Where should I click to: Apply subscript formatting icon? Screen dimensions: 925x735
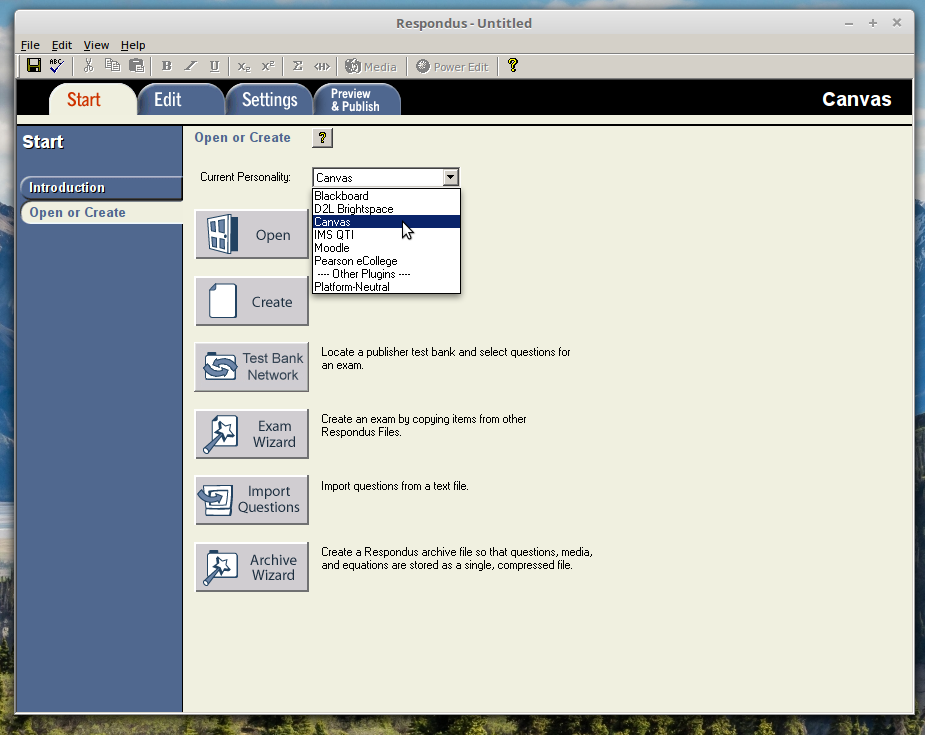coord(244,66)
